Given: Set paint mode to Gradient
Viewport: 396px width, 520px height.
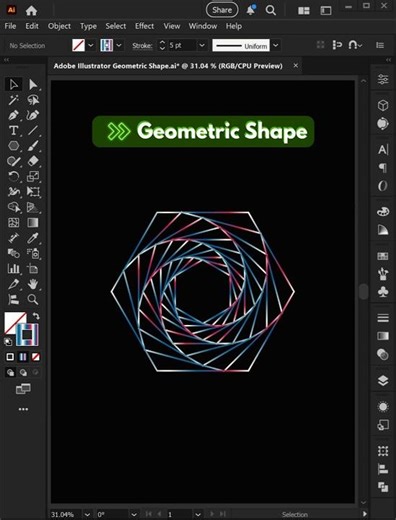Looking at the screenshot, I should [23, 357].
